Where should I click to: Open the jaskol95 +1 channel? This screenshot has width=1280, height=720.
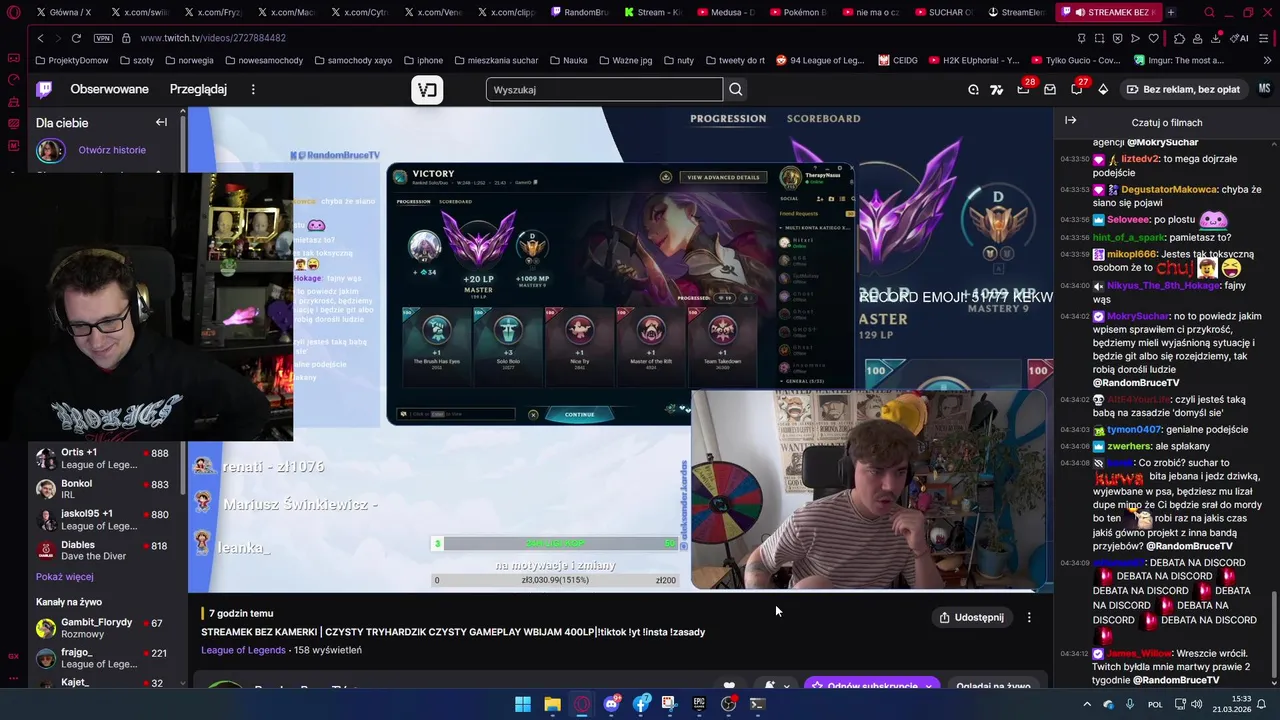coord(107,520)
